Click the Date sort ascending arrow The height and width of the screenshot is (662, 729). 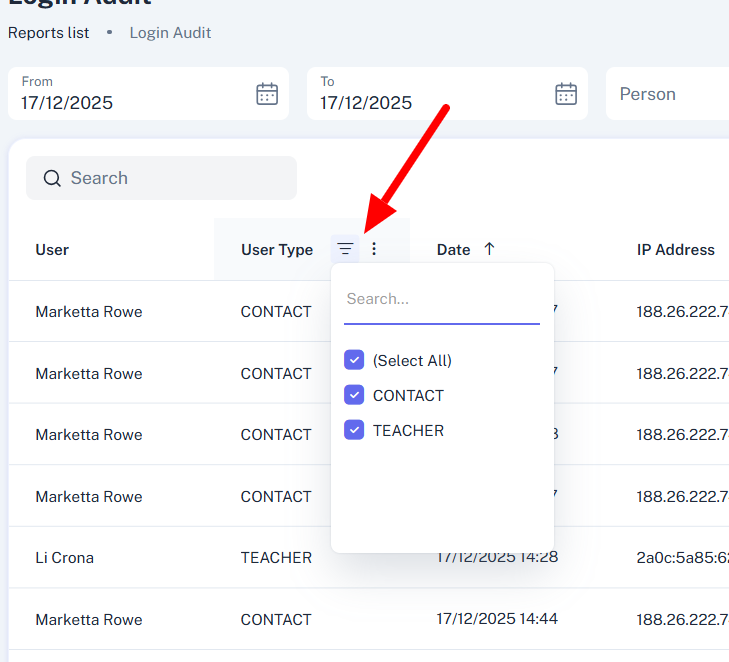[489, 249]
